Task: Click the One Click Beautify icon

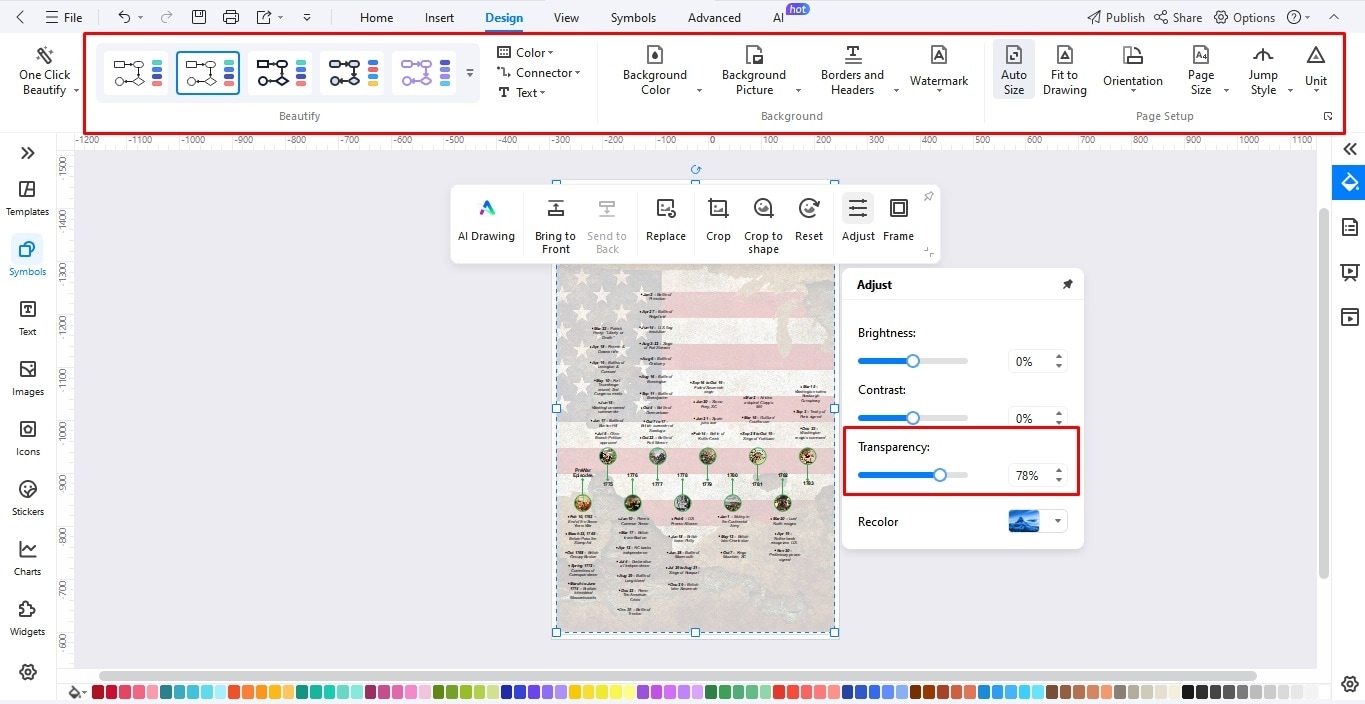Action: [x=44, y=55]
